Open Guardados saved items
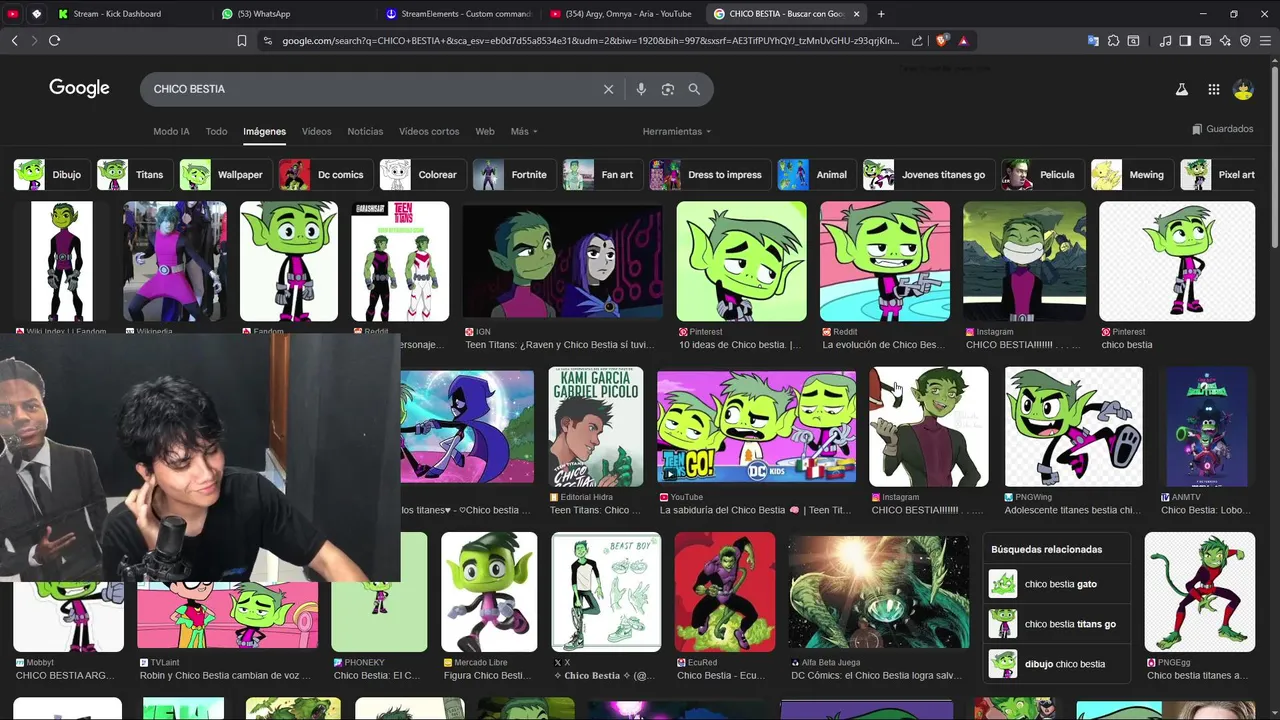The image size is (1280, 720). coord(1223,129)
